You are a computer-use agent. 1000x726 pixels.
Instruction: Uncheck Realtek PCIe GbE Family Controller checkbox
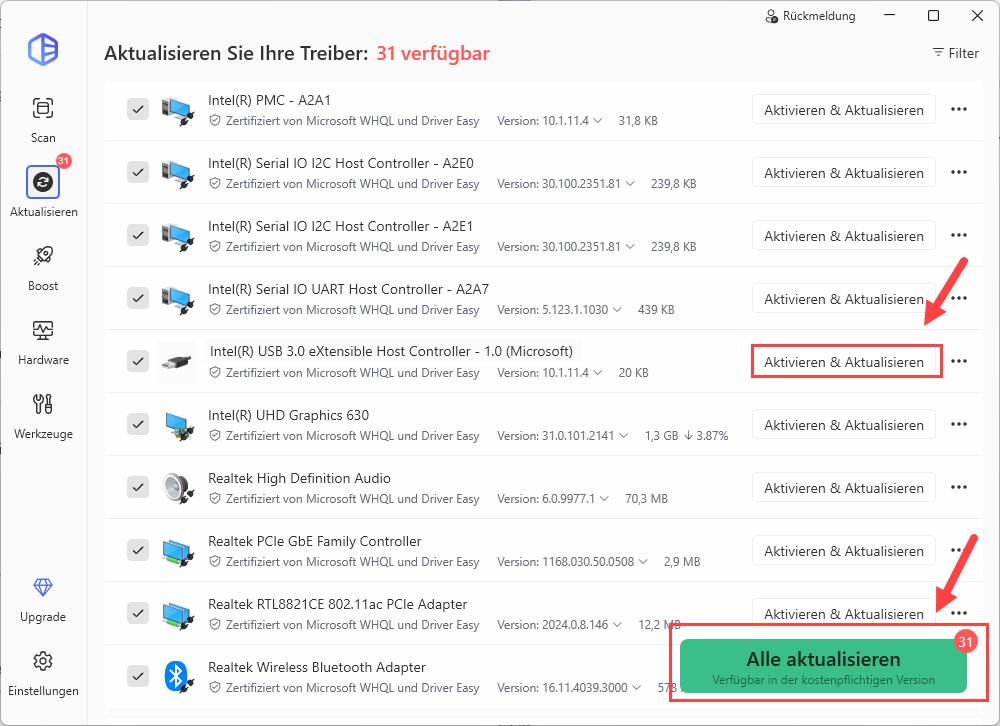(138, 551)
